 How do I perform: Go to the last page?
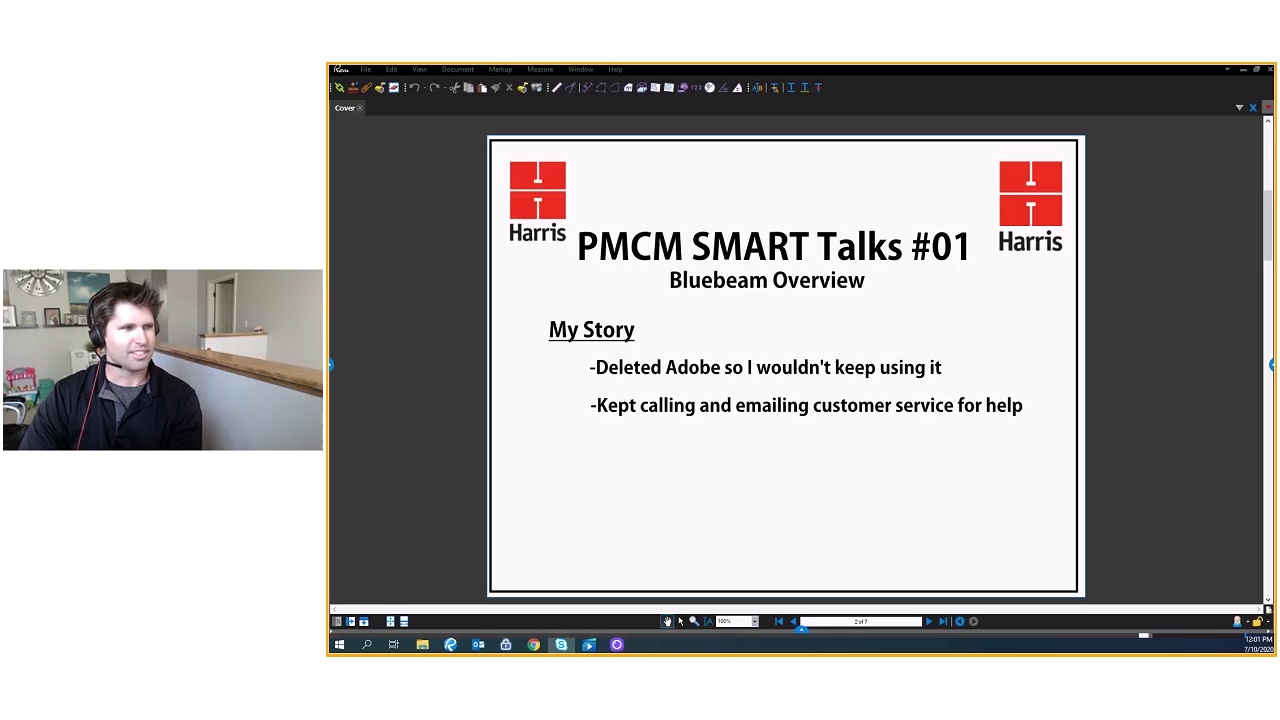[943, 621]
